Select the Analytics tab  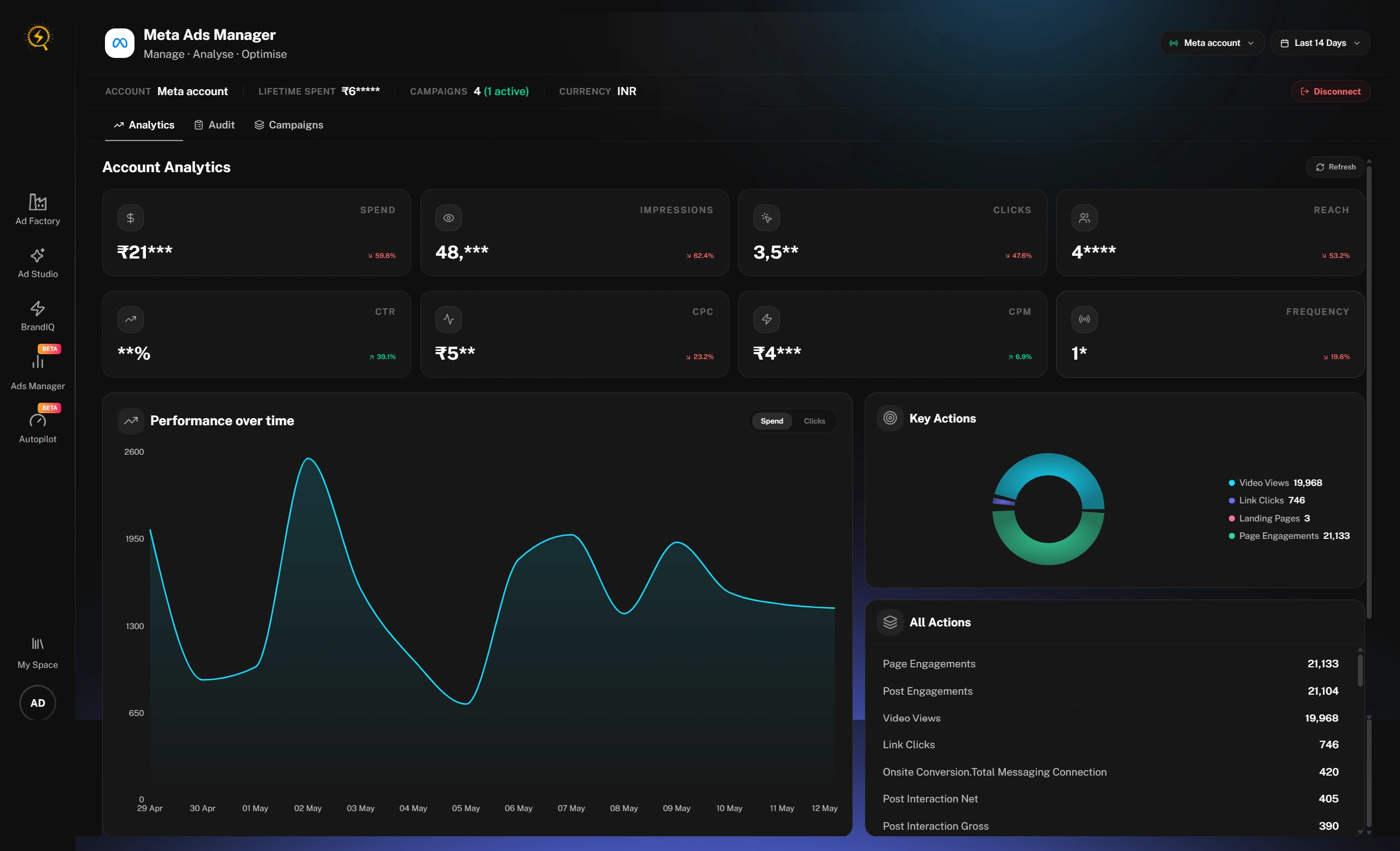point(144,125)
